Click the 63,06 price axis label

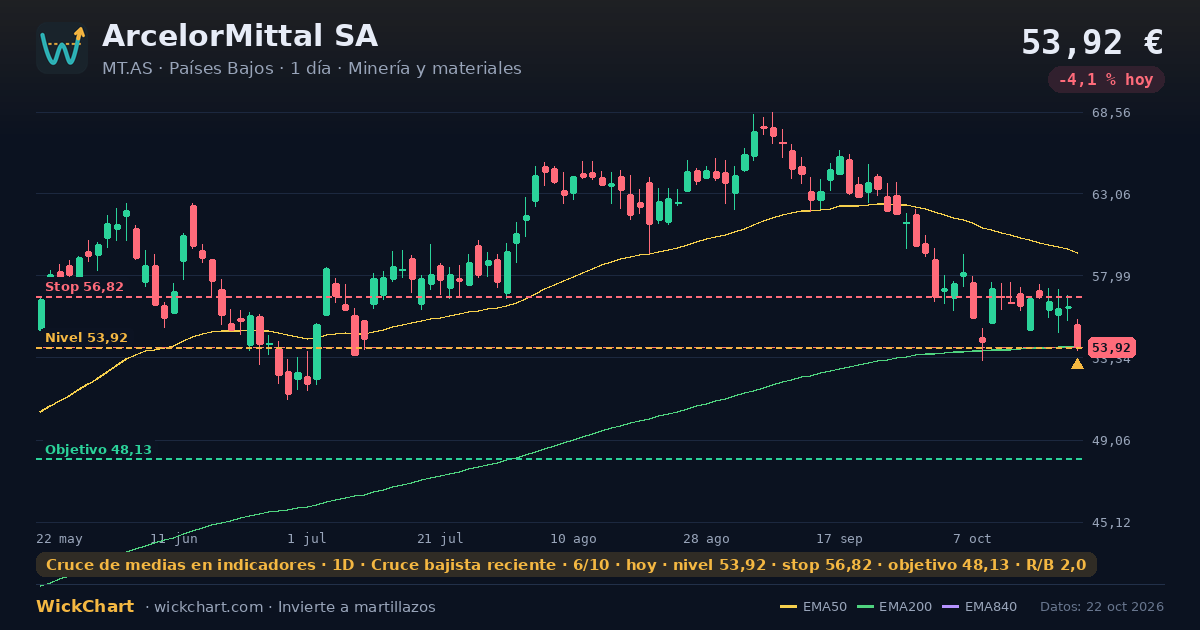(1111, 195)
